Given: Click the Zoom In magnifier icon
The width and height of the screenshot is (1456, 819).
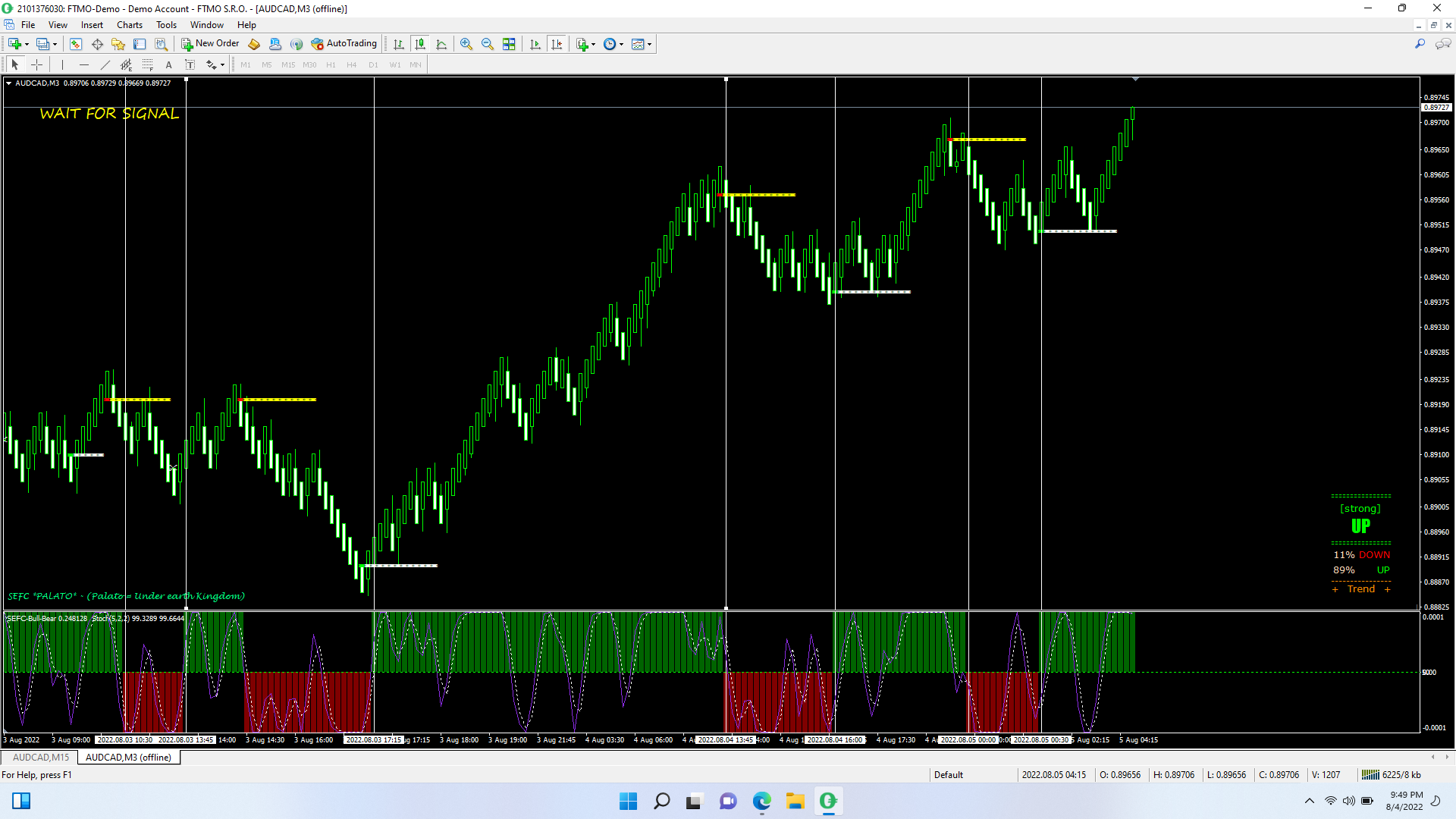Looking at the screenshot, I should 466,44.
